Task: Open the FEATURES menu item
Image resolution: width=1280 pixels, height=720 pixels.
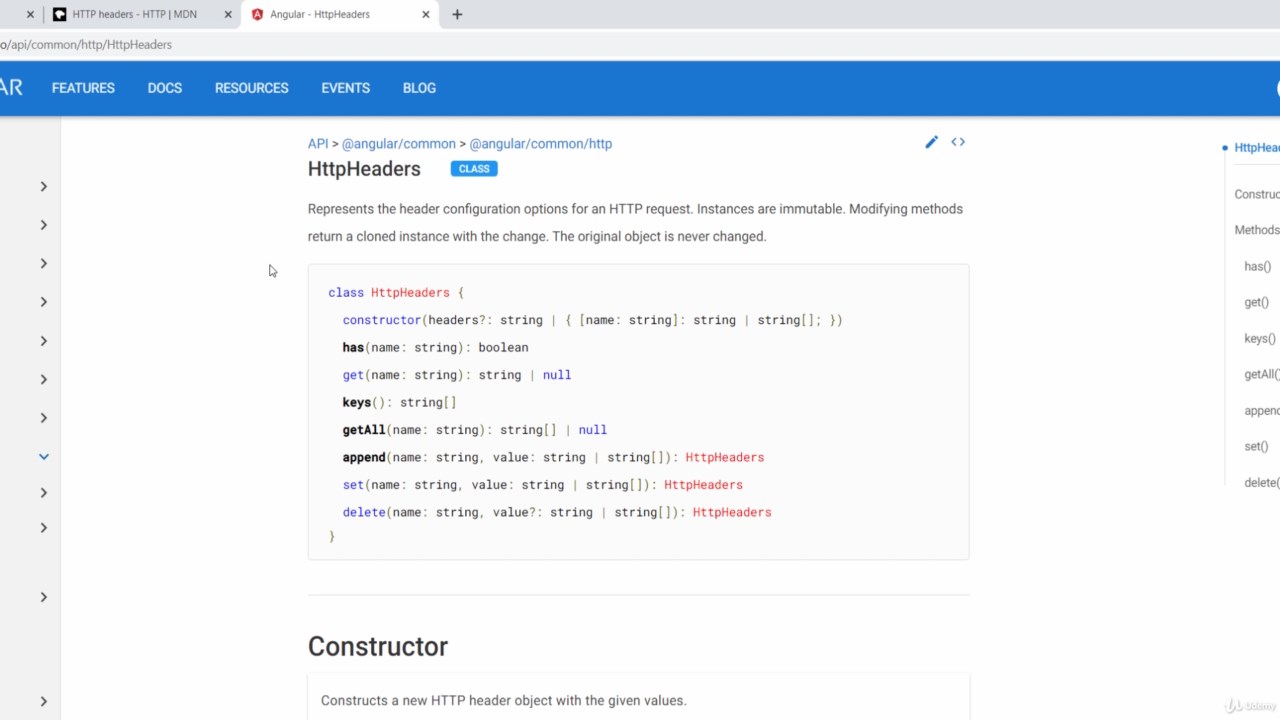Action: point(83,88)
